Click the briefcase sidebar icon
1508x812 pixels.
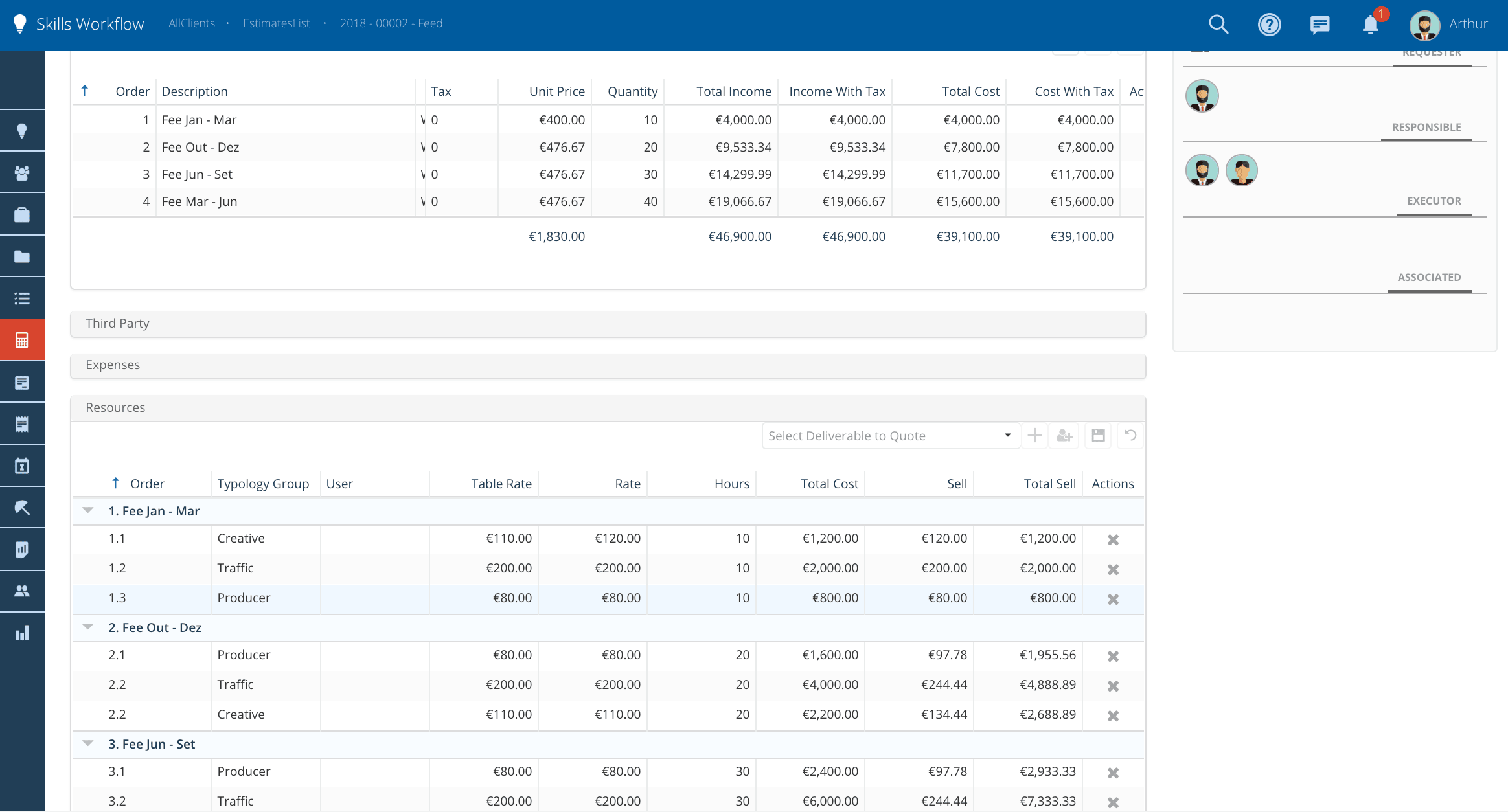pyautogui.click(x=22, y=215)
